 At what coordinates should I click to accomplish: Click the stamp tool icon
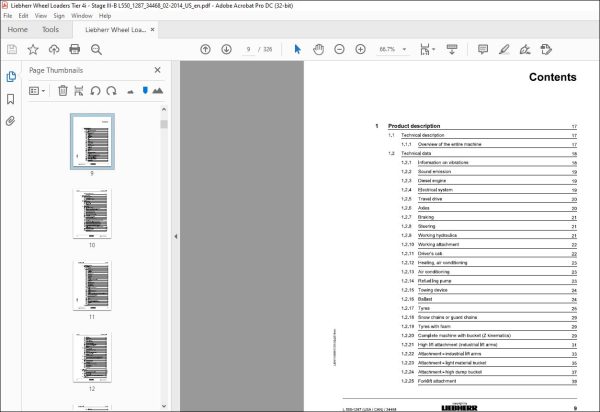point(546,49)
